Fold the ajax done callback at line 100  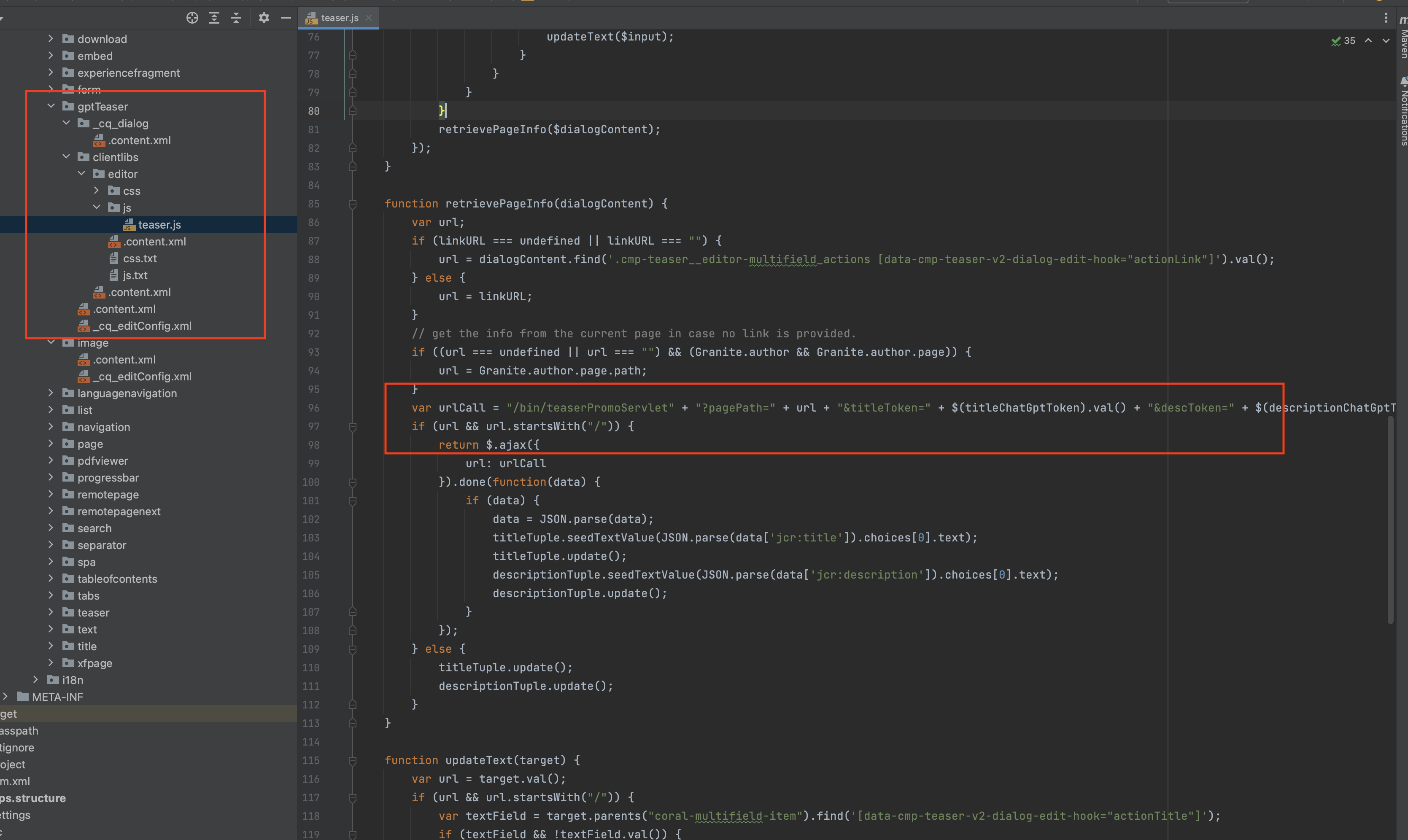point(353,482)
